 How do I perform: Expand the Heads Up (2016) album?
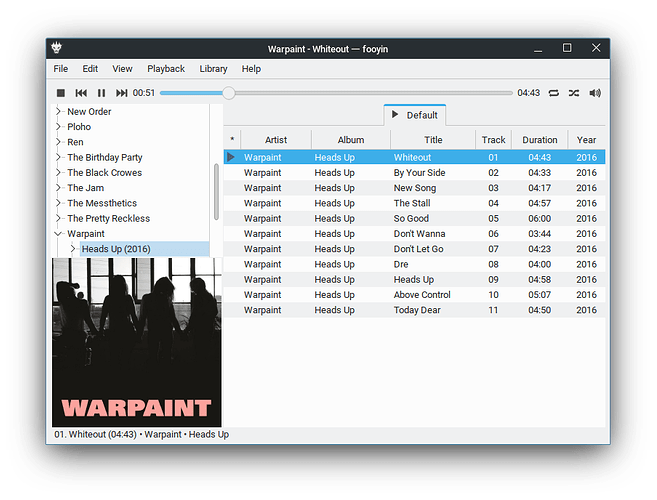[x=73, y=249]
